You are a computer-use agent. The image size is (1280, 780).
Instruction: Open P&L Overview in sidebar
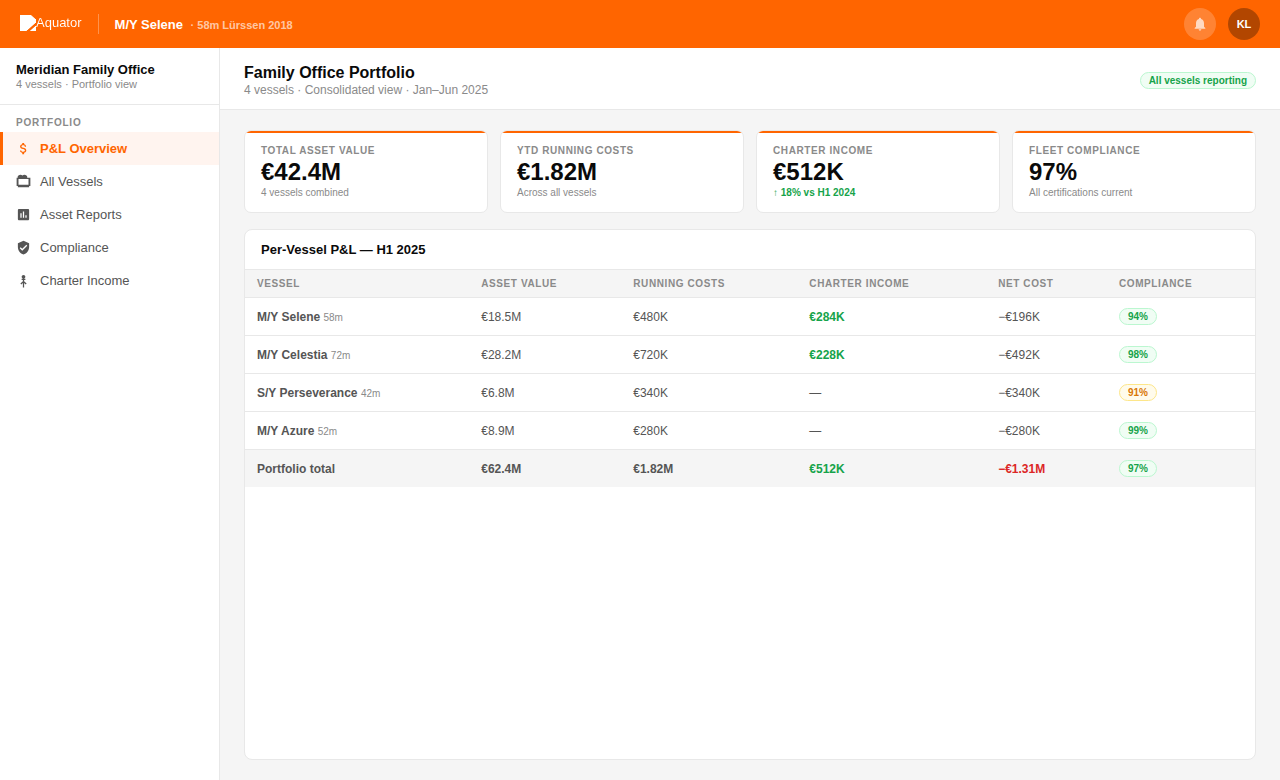click(109, 149)
